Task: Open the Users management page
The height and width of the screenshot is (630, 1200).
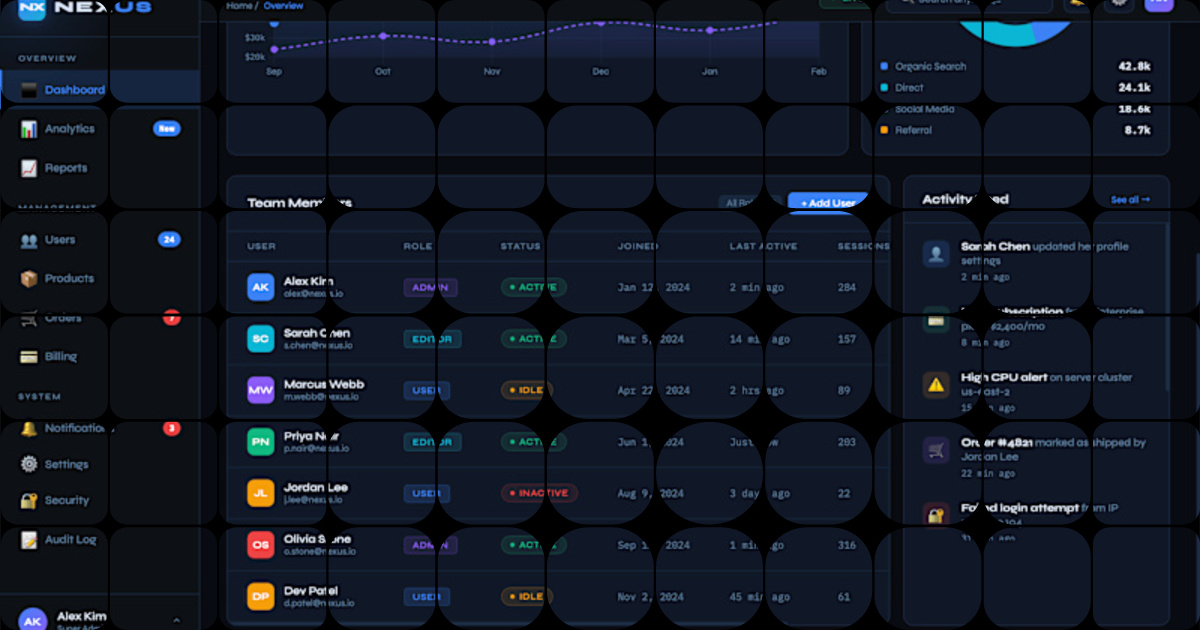Action: coord(100,240)
